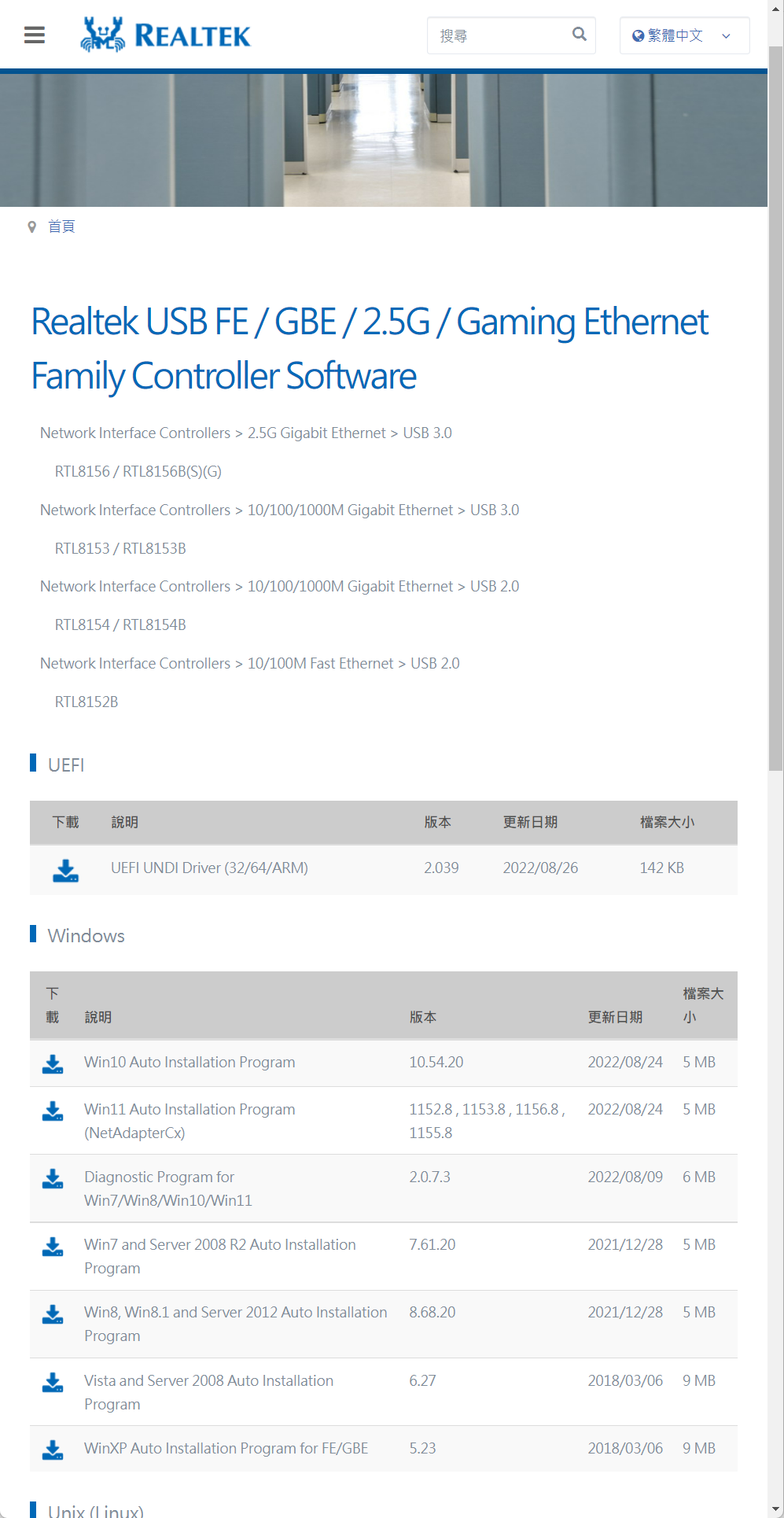Click version 2.039 cell
The image size is (784, 1518).
[x=441, y=868]
